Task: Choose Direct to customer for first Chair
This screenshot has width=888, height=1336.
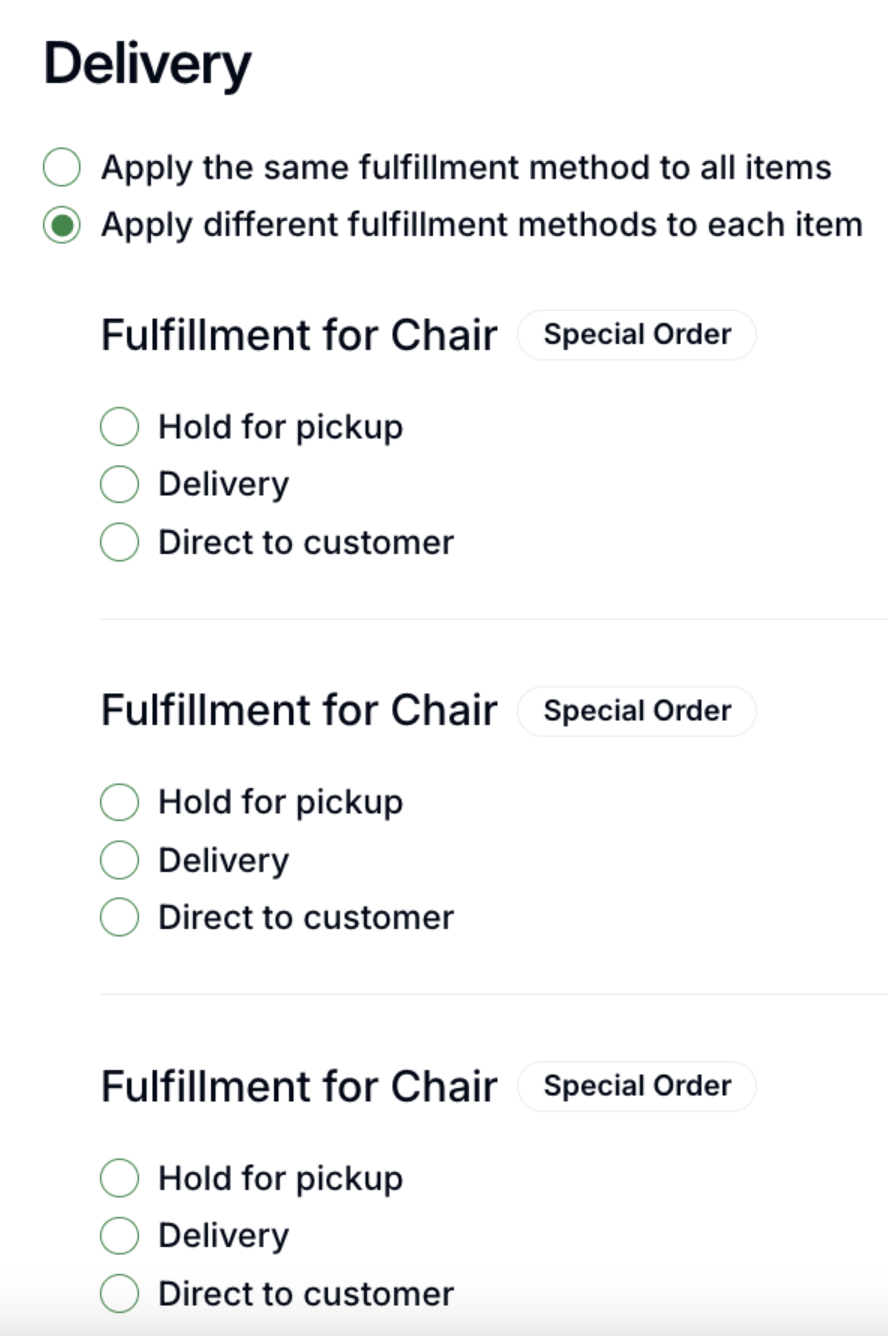Action: point(119,543)
